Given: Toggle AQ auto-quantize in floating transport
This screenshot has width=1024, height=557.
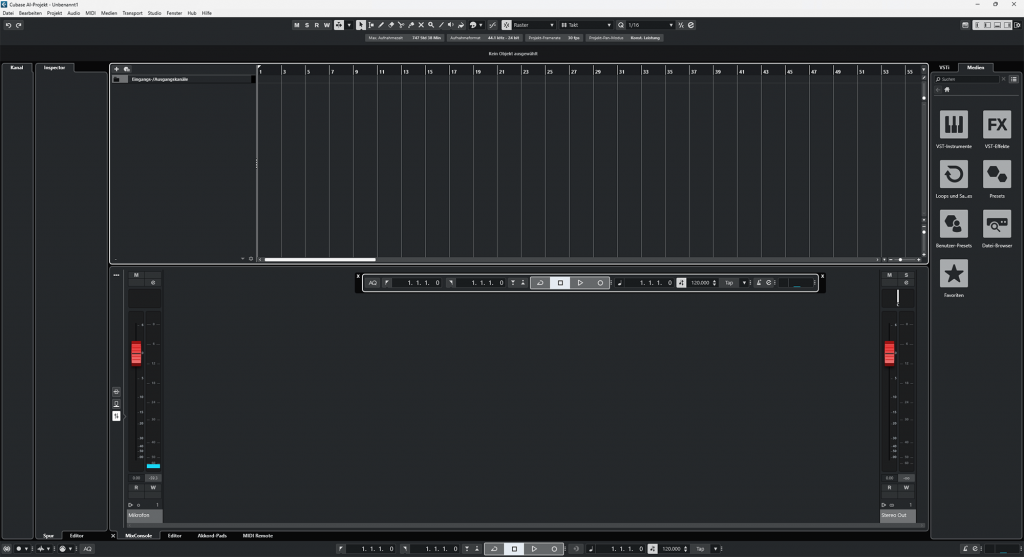Looking at the screenshot, I should tap(373, 283).
